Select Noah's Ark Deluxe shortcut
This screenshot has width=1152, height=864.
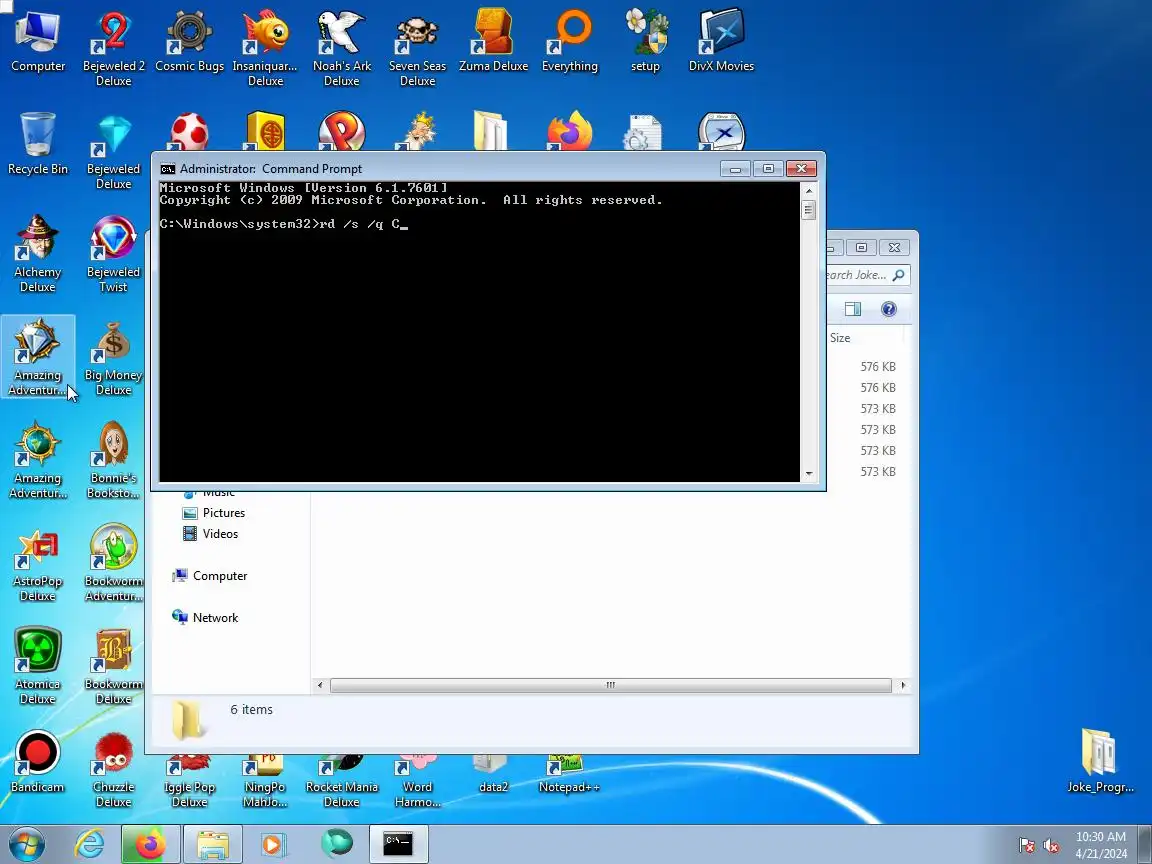[342, 48]
